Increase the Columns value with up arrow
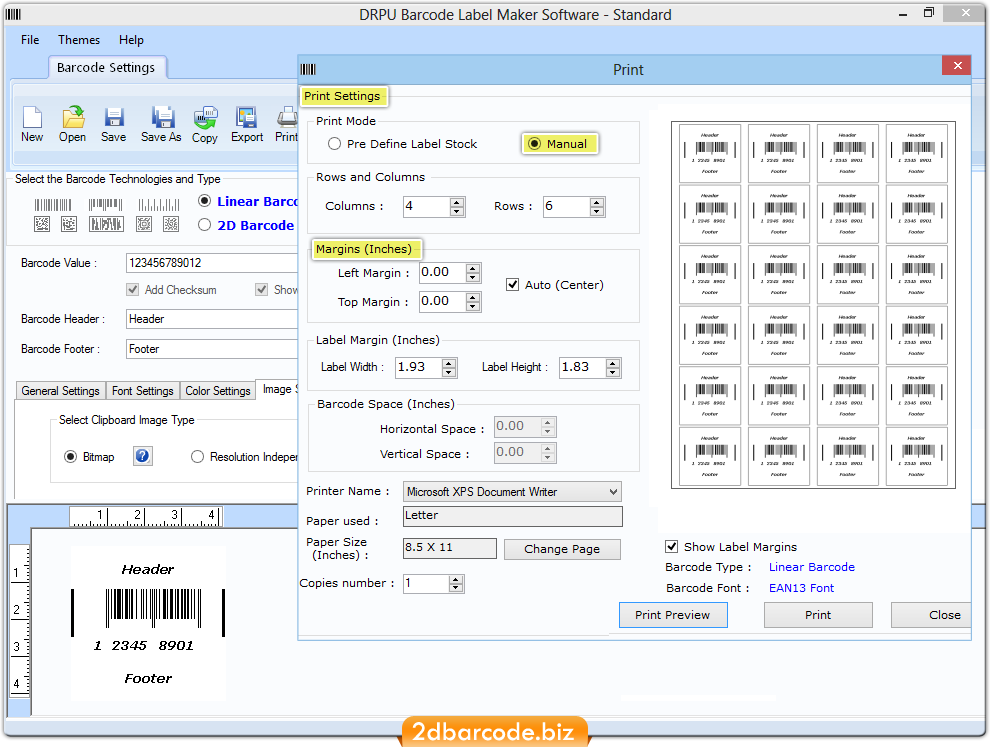This screenshot has width=990, height=747. pyautogui.click(x=457, y=201)
